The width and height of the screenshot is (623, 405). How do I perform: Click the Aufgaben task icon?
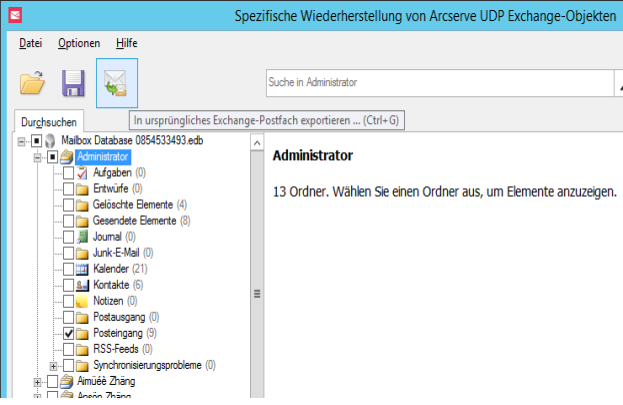(82, 173)
